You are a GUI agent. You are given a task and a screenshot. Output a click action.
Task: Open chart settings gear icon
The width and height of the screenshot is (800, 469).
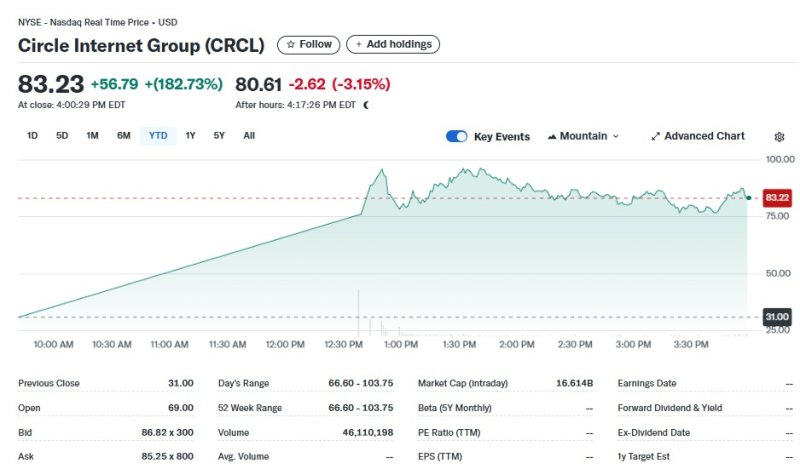click(780, 137)
